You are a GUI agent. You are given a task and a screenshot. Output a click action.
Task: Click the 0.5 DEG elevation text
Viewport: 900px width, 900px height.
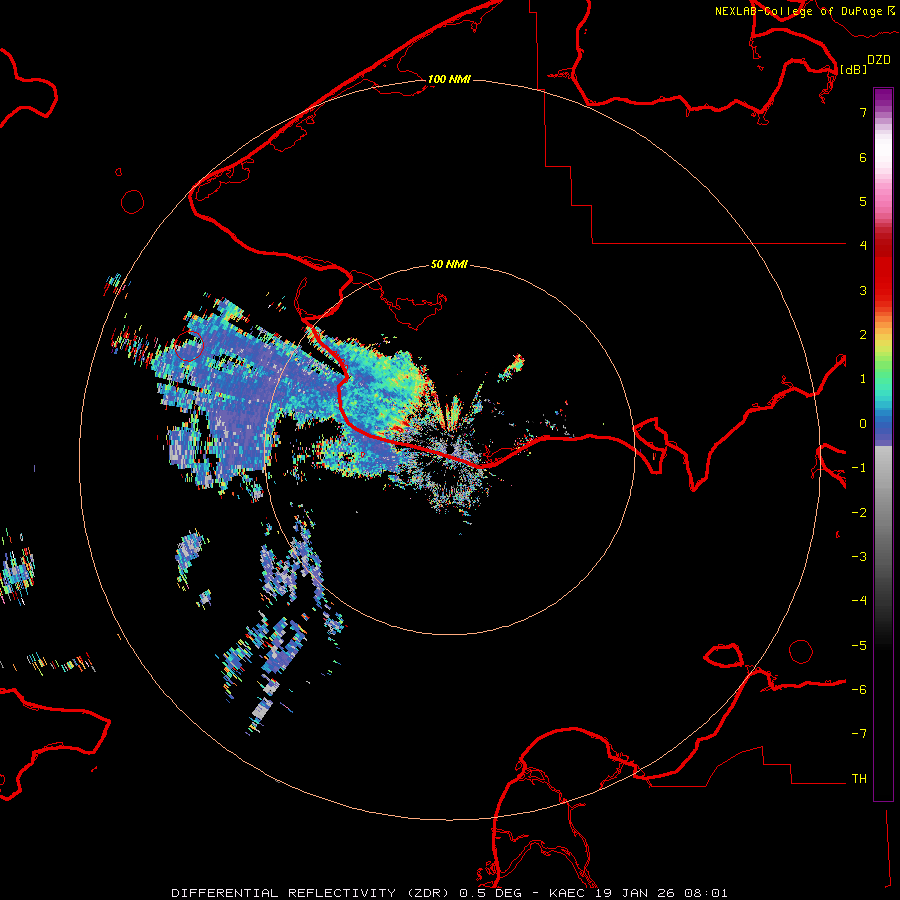[490, 893]
